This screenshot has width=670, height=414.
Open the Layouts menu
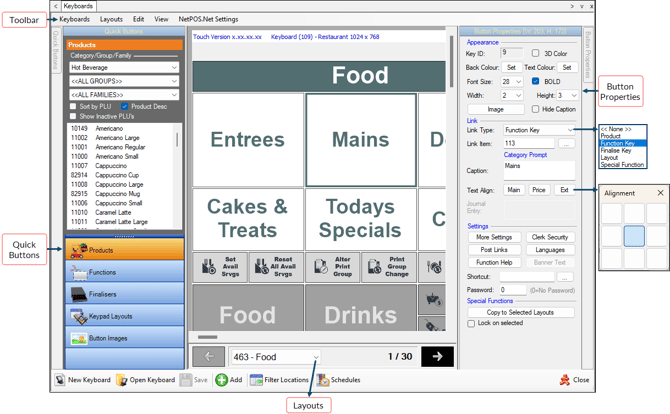point(111,19)
